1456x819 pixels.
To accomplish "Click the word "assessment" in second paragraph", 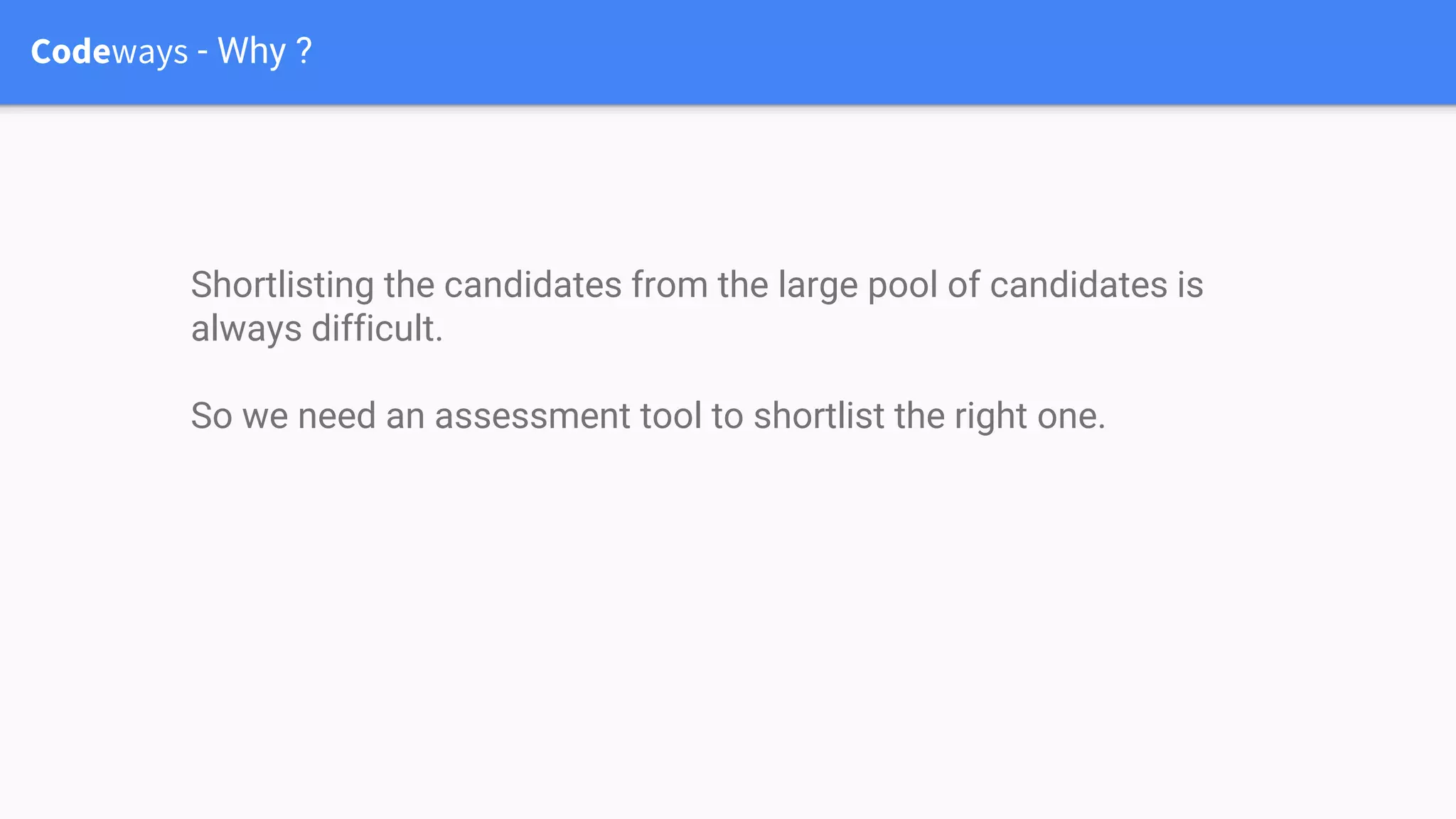I will tap(532, 416).
